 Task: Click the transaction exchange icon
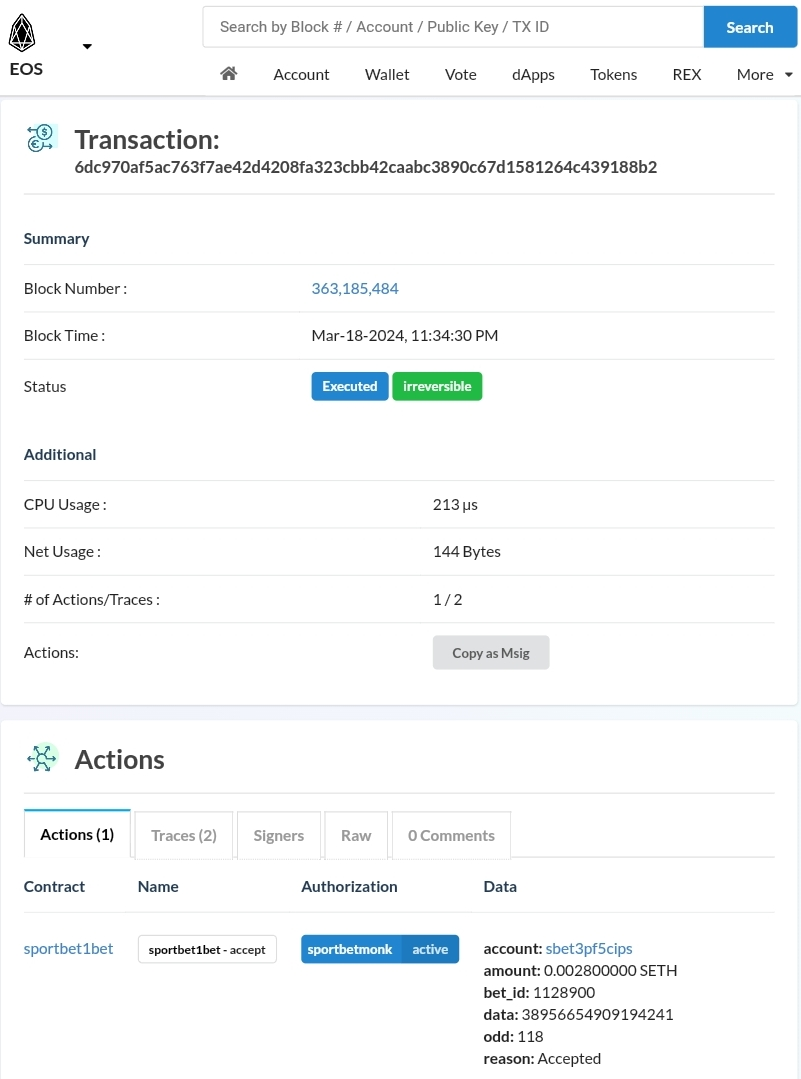(x=42, y=138)
